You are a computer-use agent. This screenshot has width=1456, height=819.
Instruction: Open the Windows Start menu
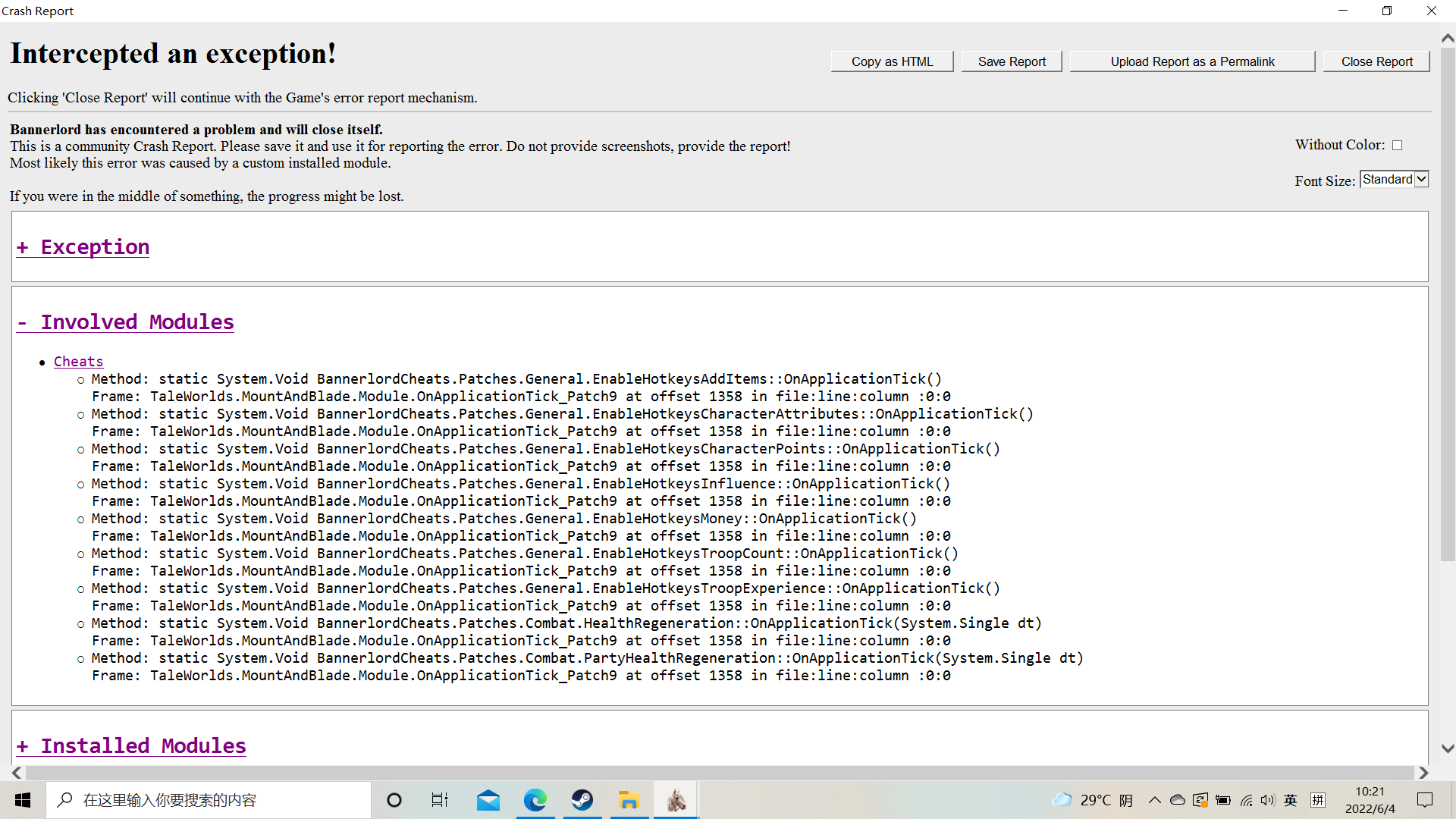coord(23,800)
